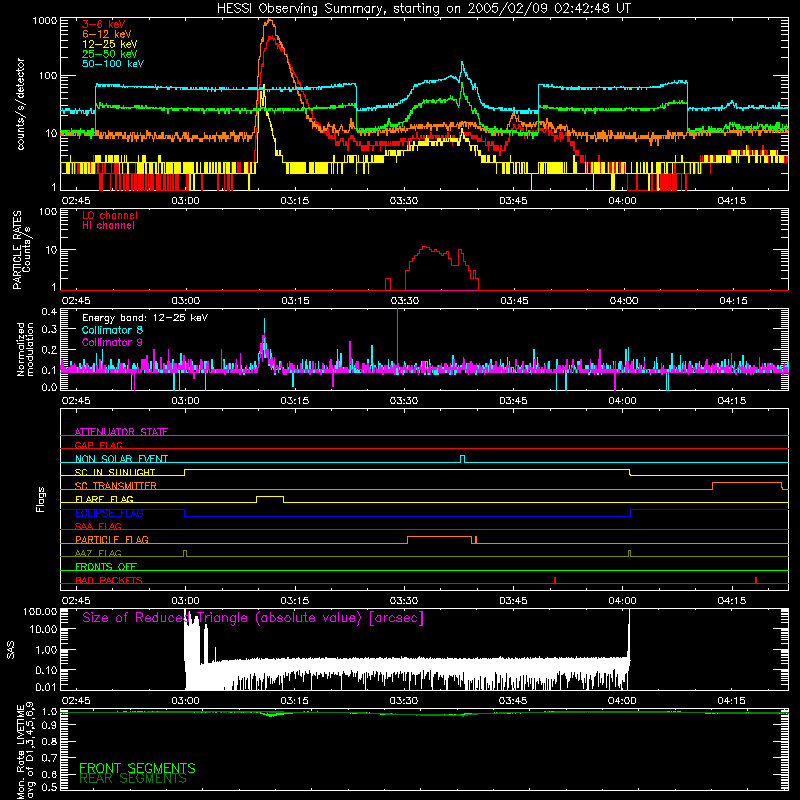Click the raised FLARE FLAG step segment
Image resolution: width=800 pixels, height=800 pixels.
[270, 496]
